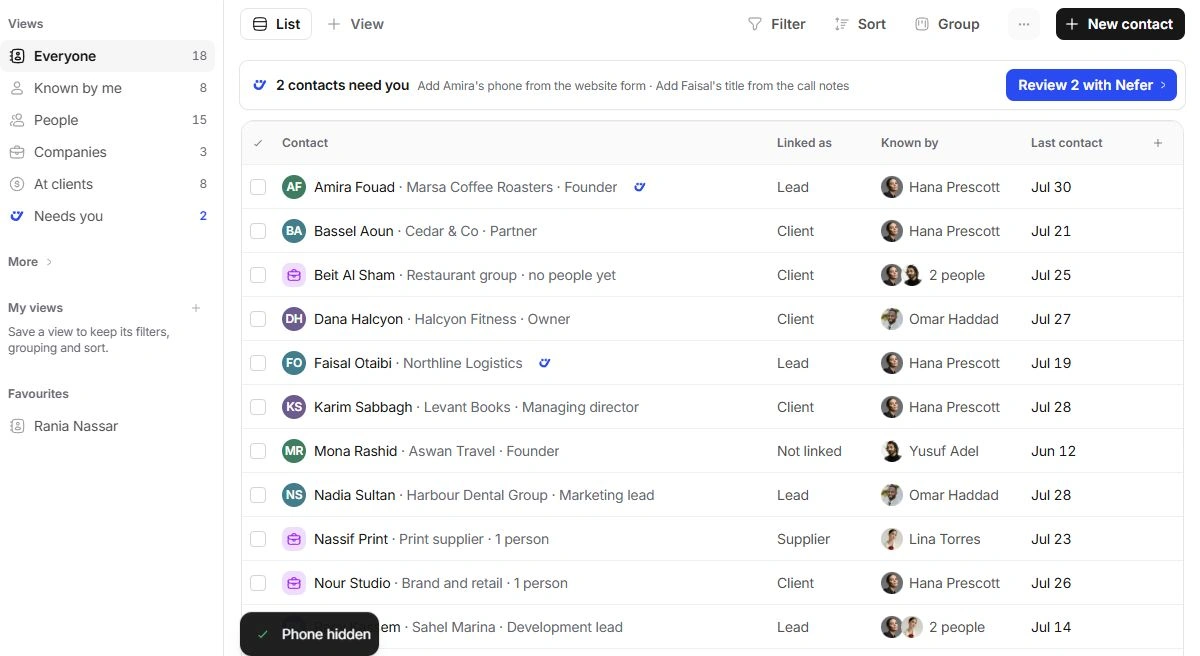
Task: Click the FO avatar for Faisal Otaibi
Action: [294, 363]
